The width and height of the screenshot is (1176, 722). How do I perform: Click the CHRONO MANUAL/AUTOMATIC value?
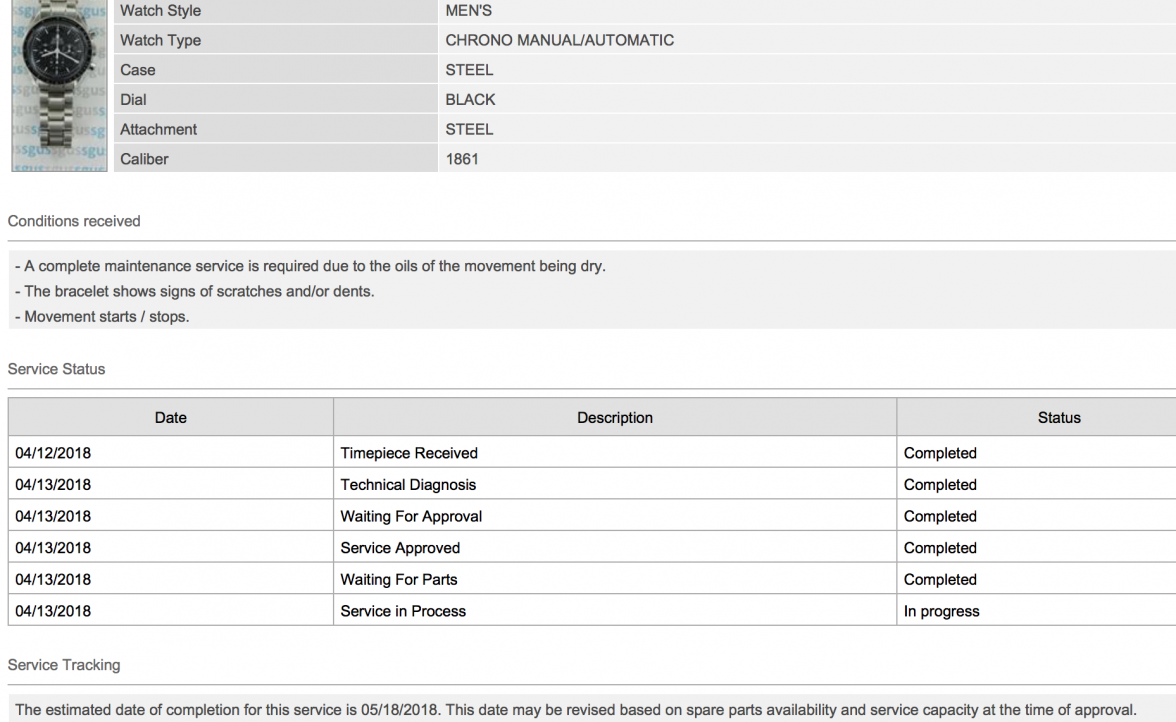pos(559,41)
